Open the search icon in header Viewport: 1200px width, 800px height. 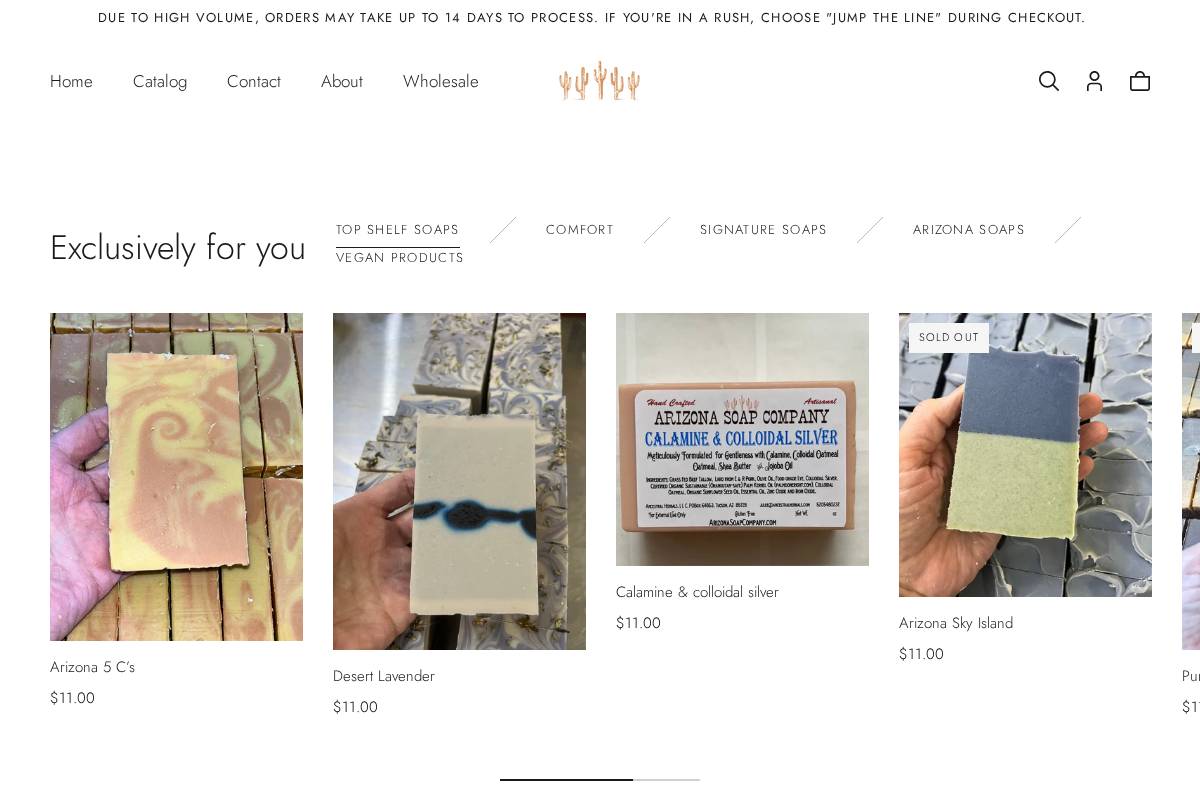[1048, 81]
